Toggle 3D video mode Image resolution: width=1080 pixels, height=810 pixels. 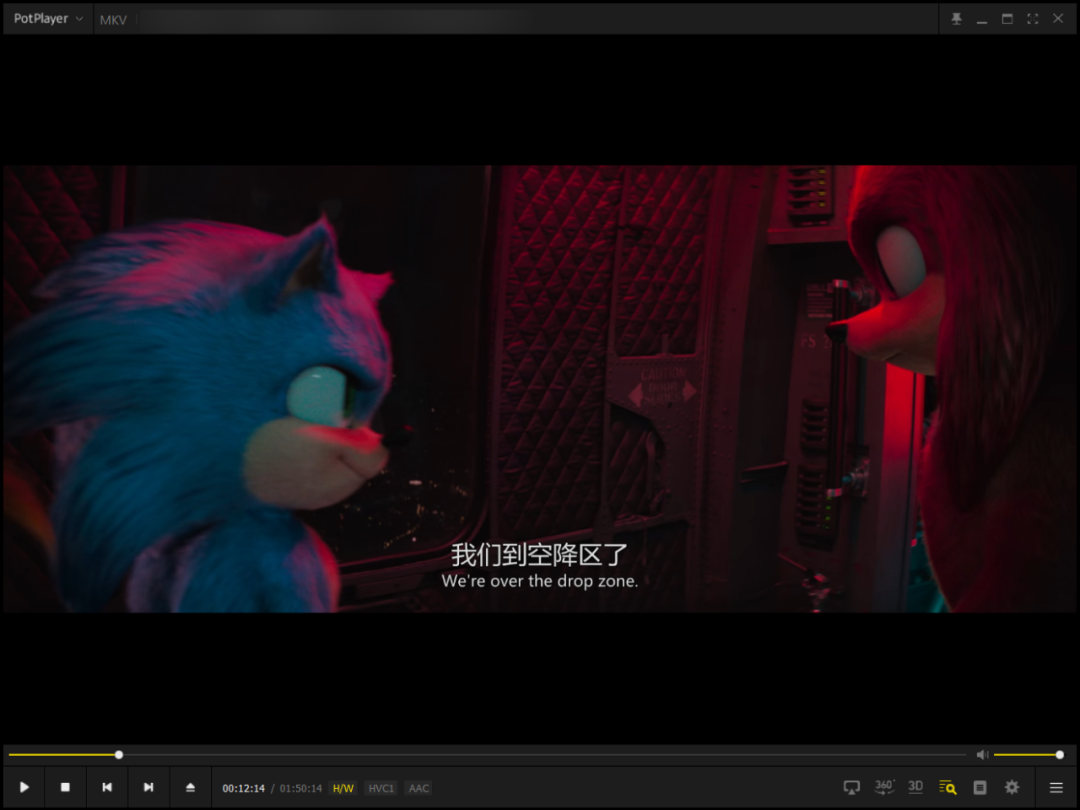(915, 787)
